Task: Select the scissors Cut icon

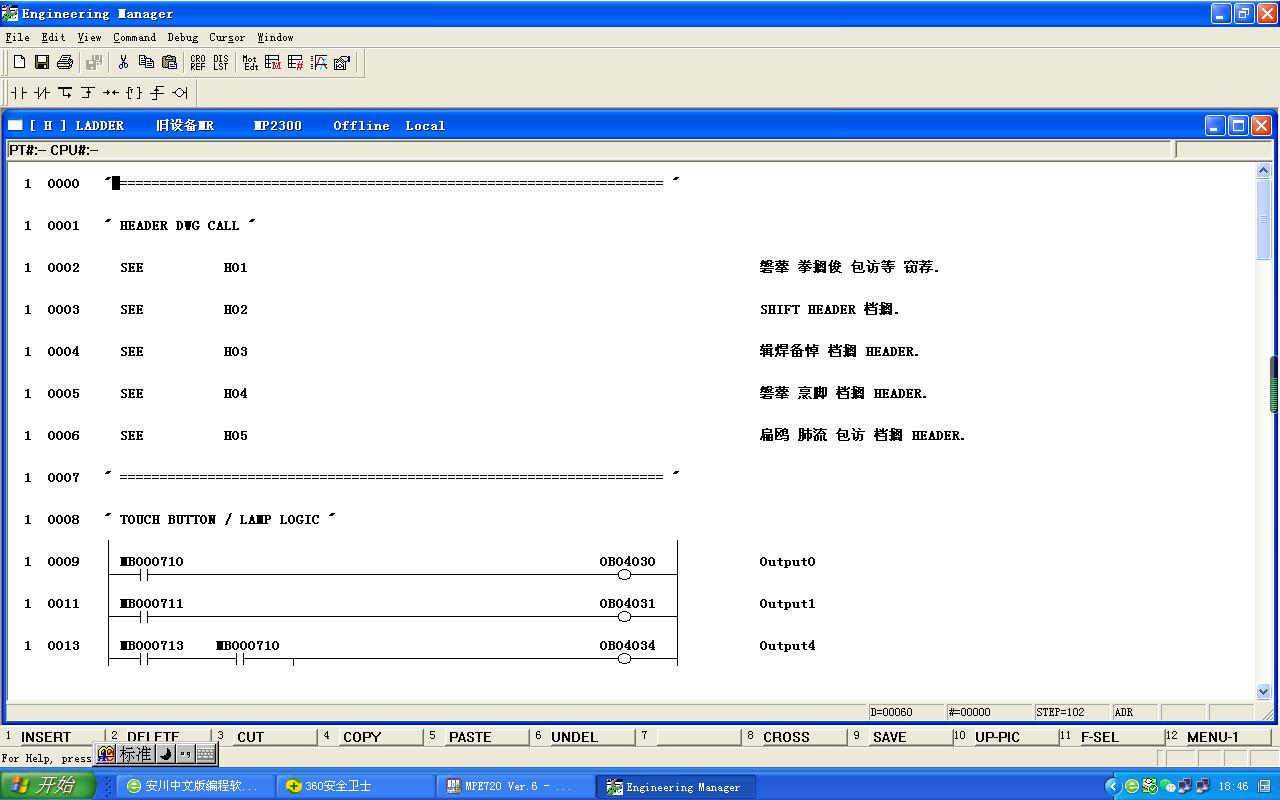Action: tap(123, 62)
